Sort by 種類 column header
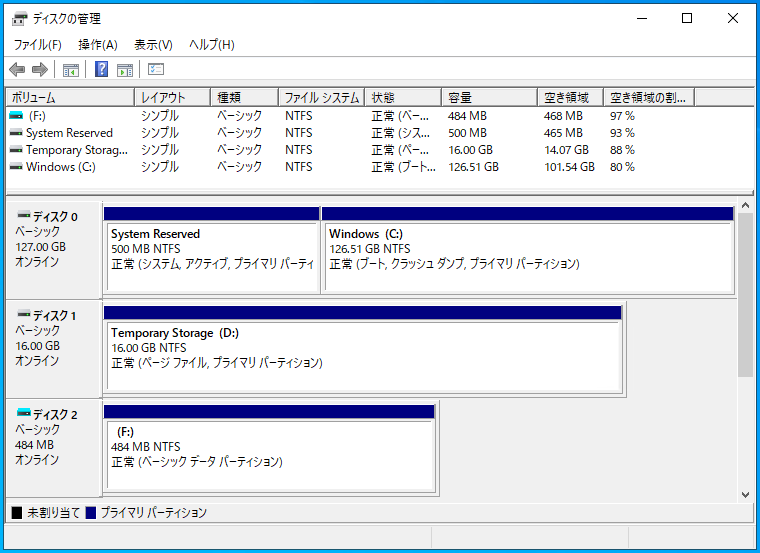This screenshot has height=553, width=760. click(245, 97)
